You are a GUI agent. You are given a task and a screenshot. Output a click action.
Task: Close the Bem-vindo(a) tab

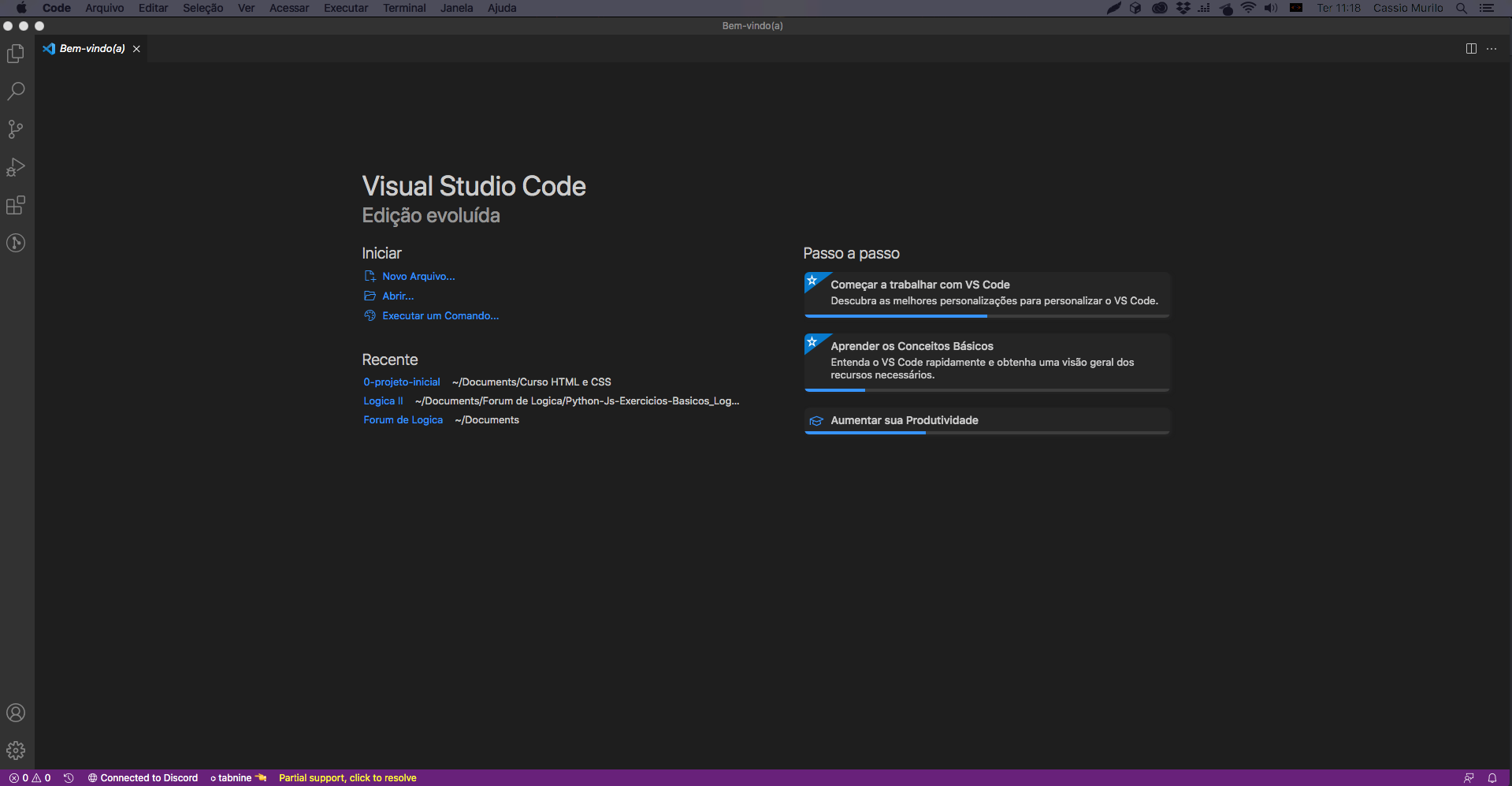pyautogui.click(x=136, y=49)
